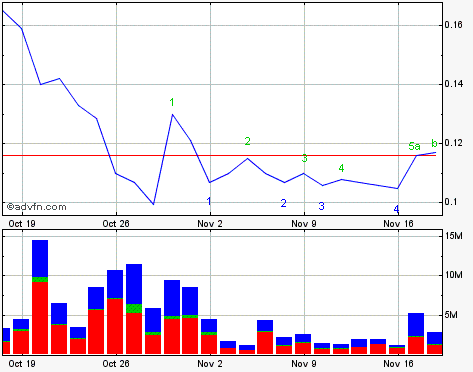Image resolution: width=473 pixels, height=372 pixels.
Task: Select Oct 19 date under the price chart
Action: point(22,224)
